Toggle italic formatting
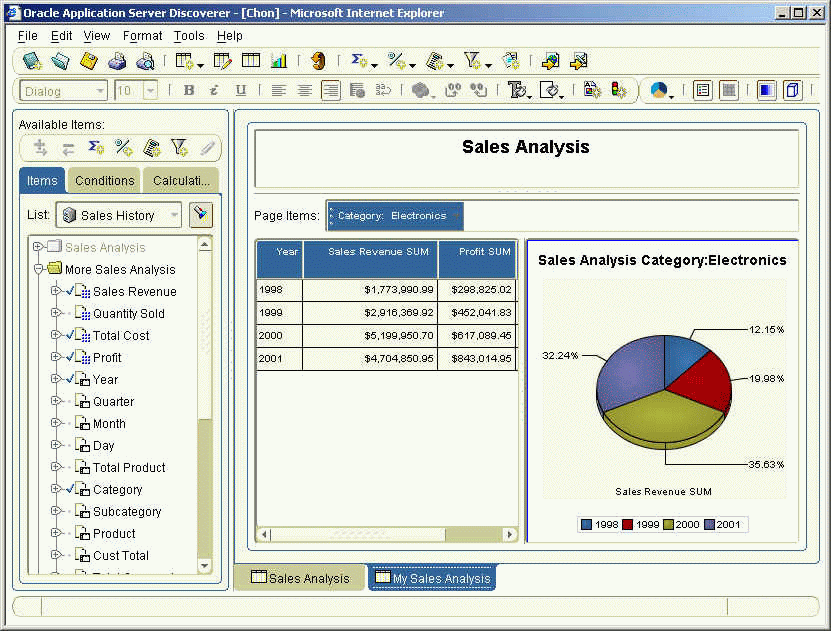The height and width of the screenshot is (631, 831). (214, 91)
